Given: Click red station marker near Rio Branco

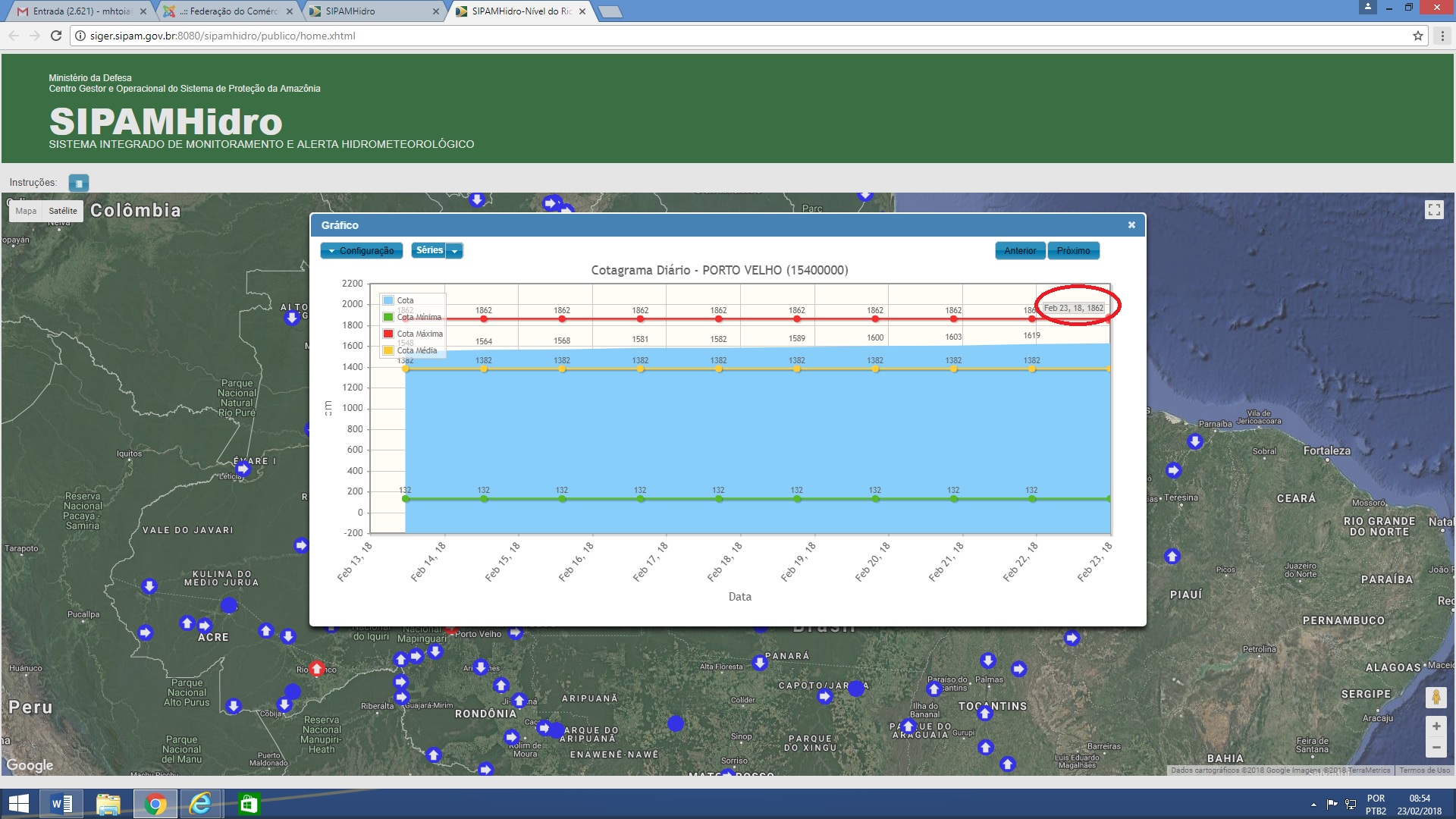Looking at the screenshot, I should (317, 668).
